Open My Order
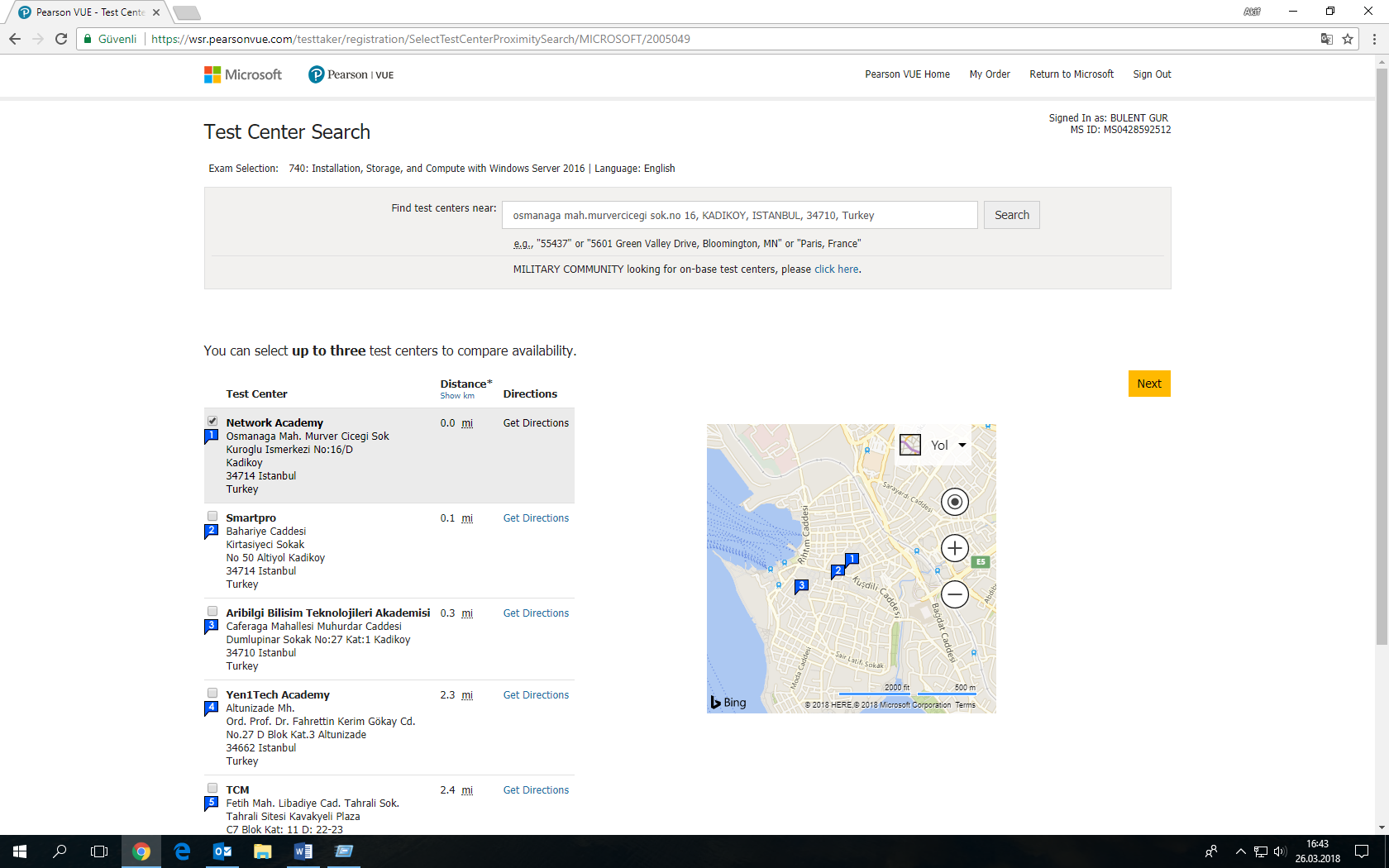 coord(990,74)
